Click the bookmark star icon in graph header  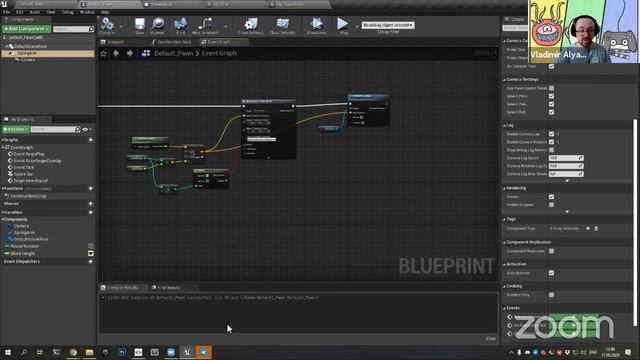click(103, 53)
